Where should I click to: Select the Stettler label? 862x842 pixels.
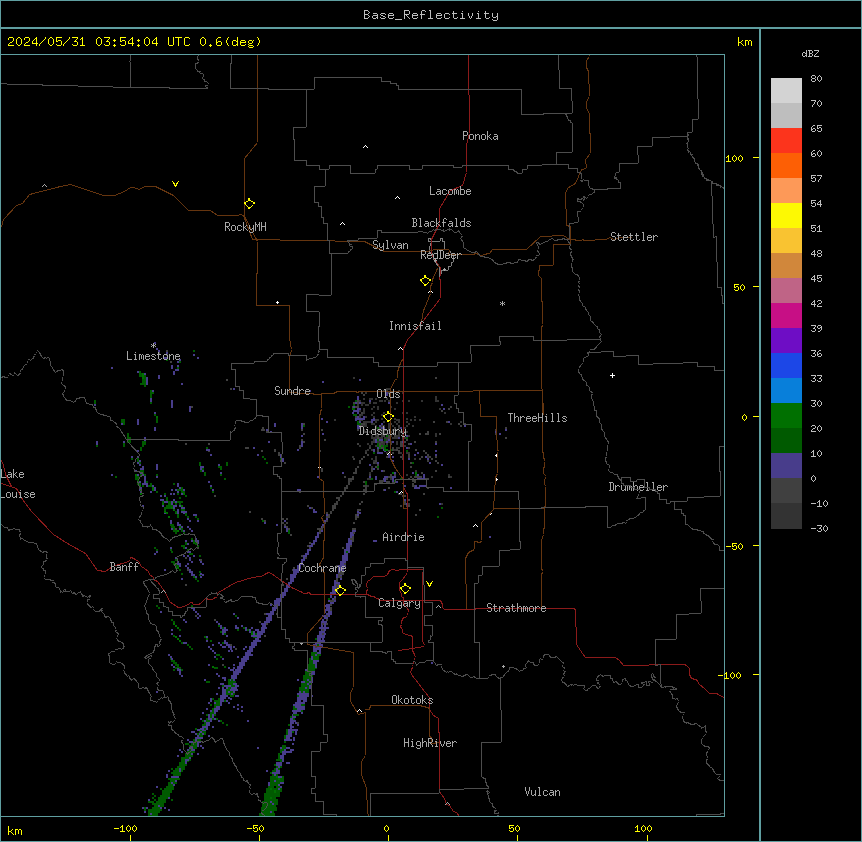click(634, 237)
